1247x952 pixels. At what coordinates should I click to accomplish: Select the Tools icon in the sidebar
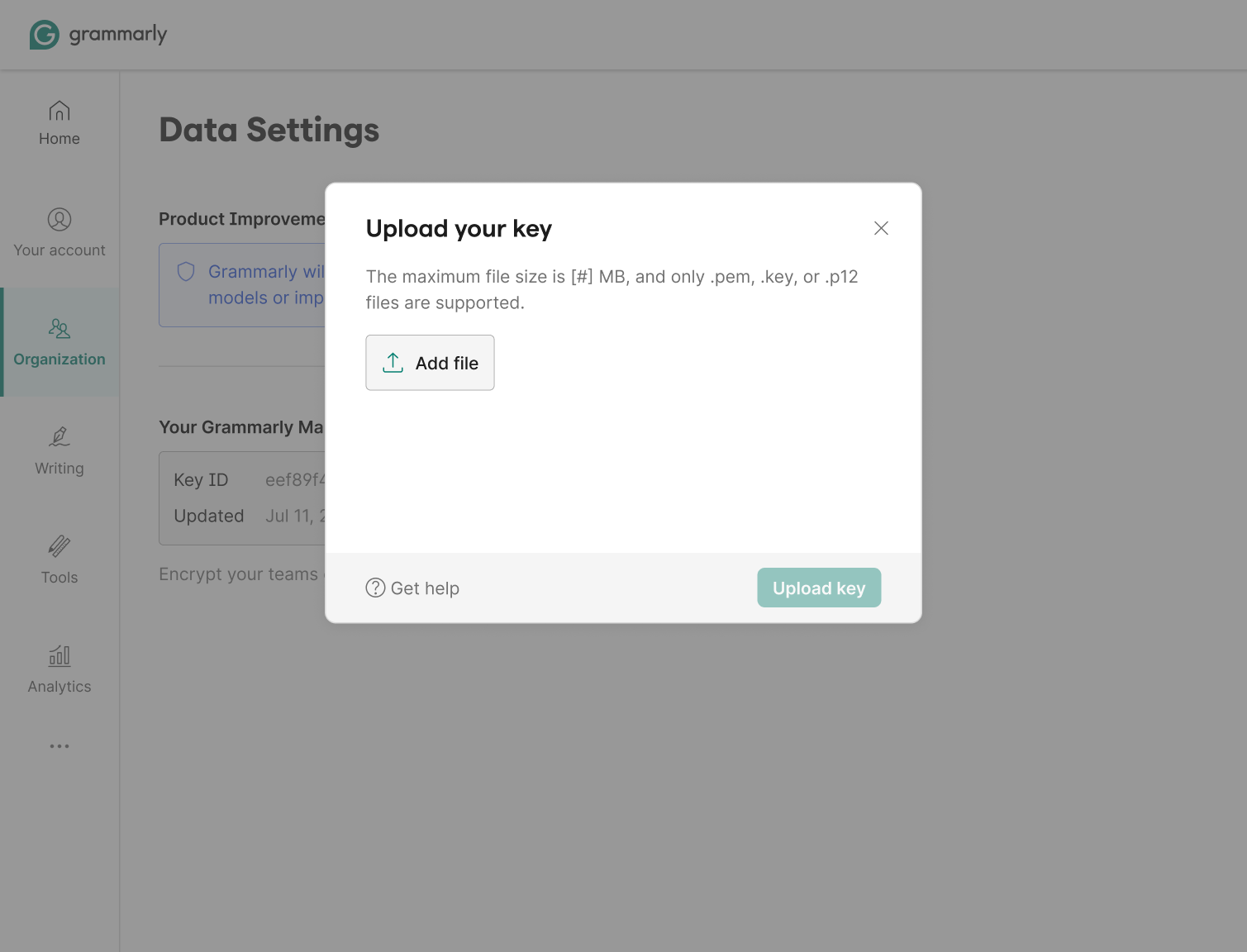point(59,546)
